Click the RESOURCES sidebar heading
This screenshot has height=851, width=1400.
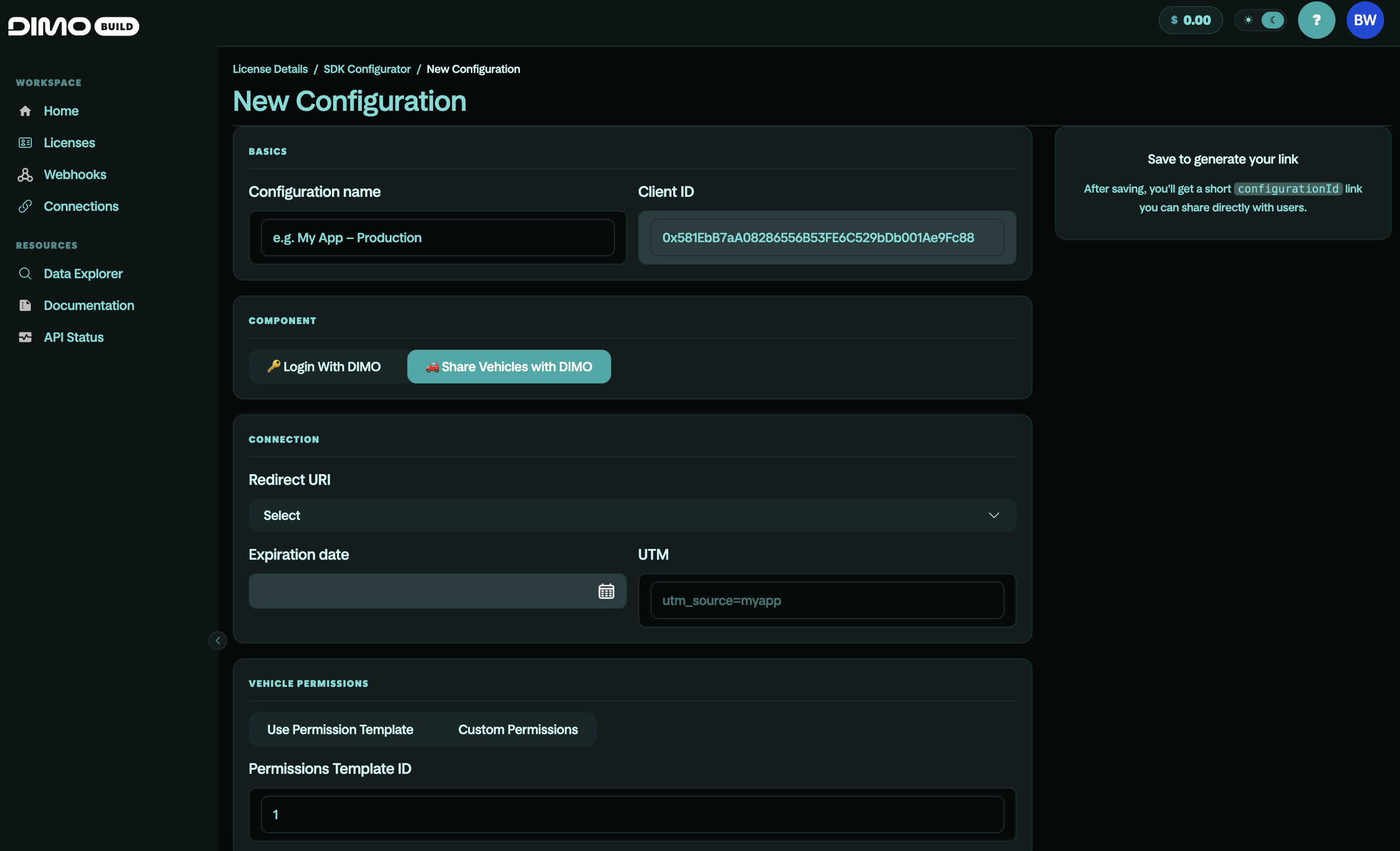(47, 245)
